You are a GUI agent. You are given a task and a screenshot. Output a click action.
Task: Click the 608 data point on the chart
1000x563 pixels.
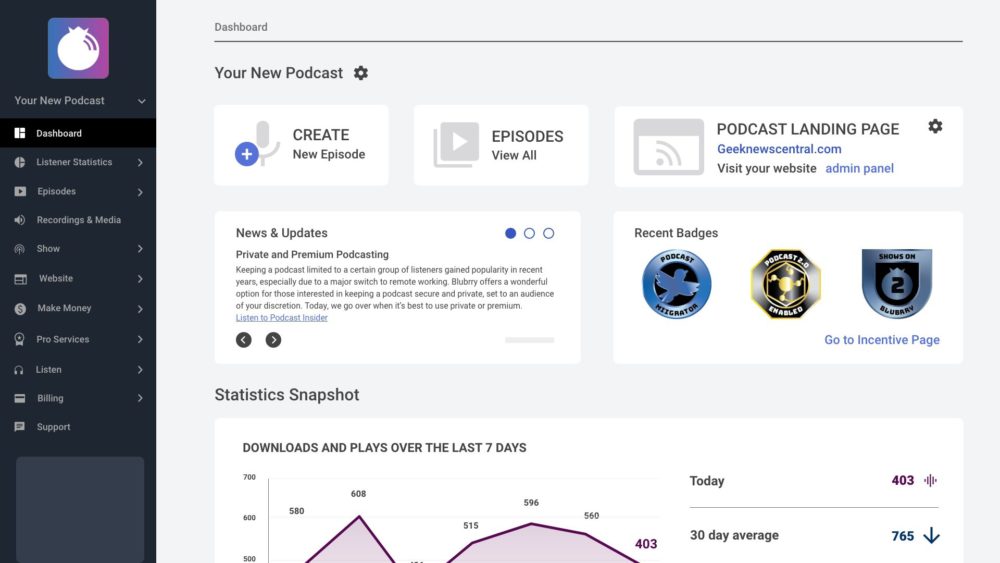tap(359, 516)
